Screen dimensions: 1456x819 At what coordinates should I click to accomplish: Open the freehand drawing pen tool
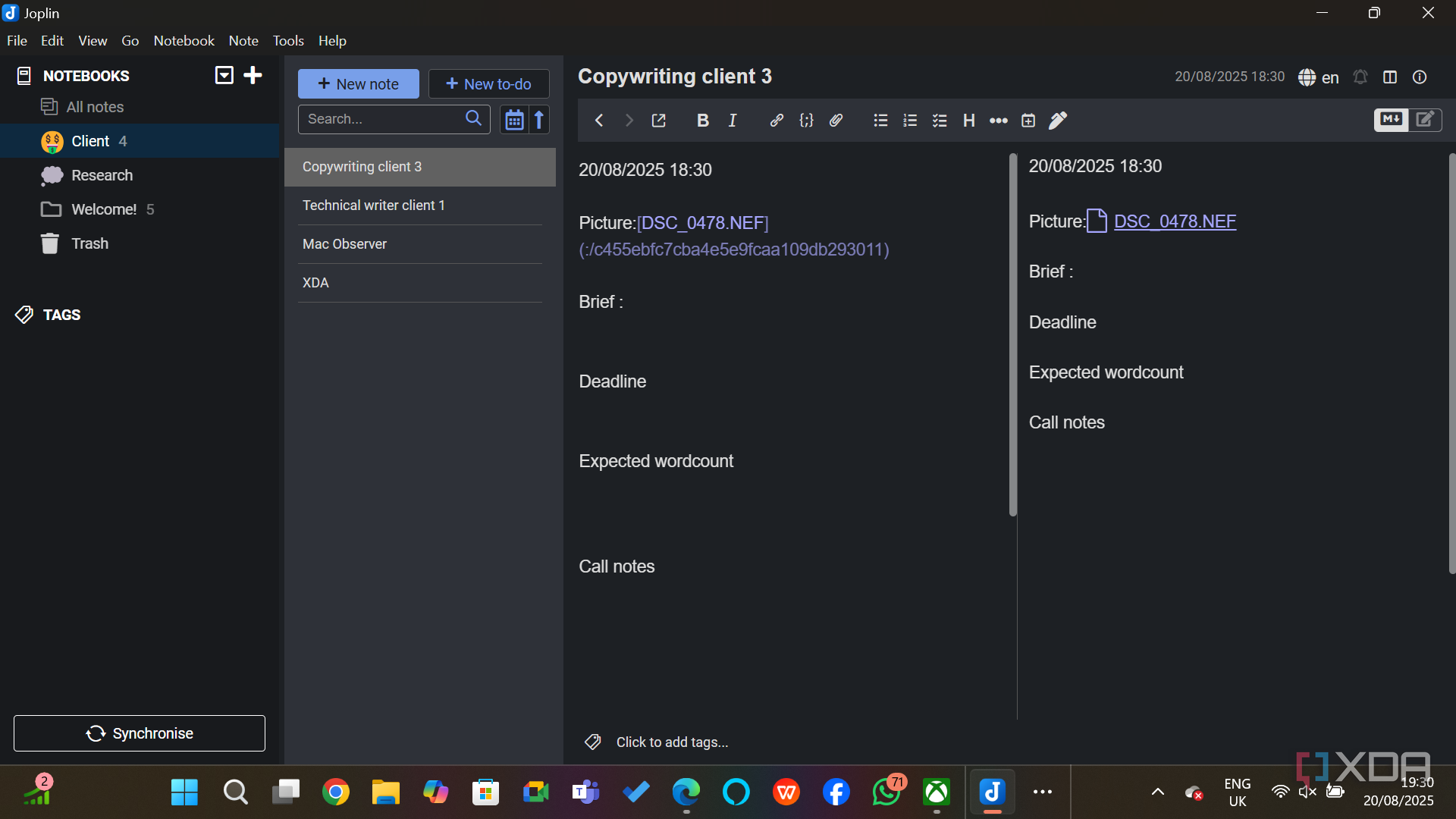[1058, 121]
